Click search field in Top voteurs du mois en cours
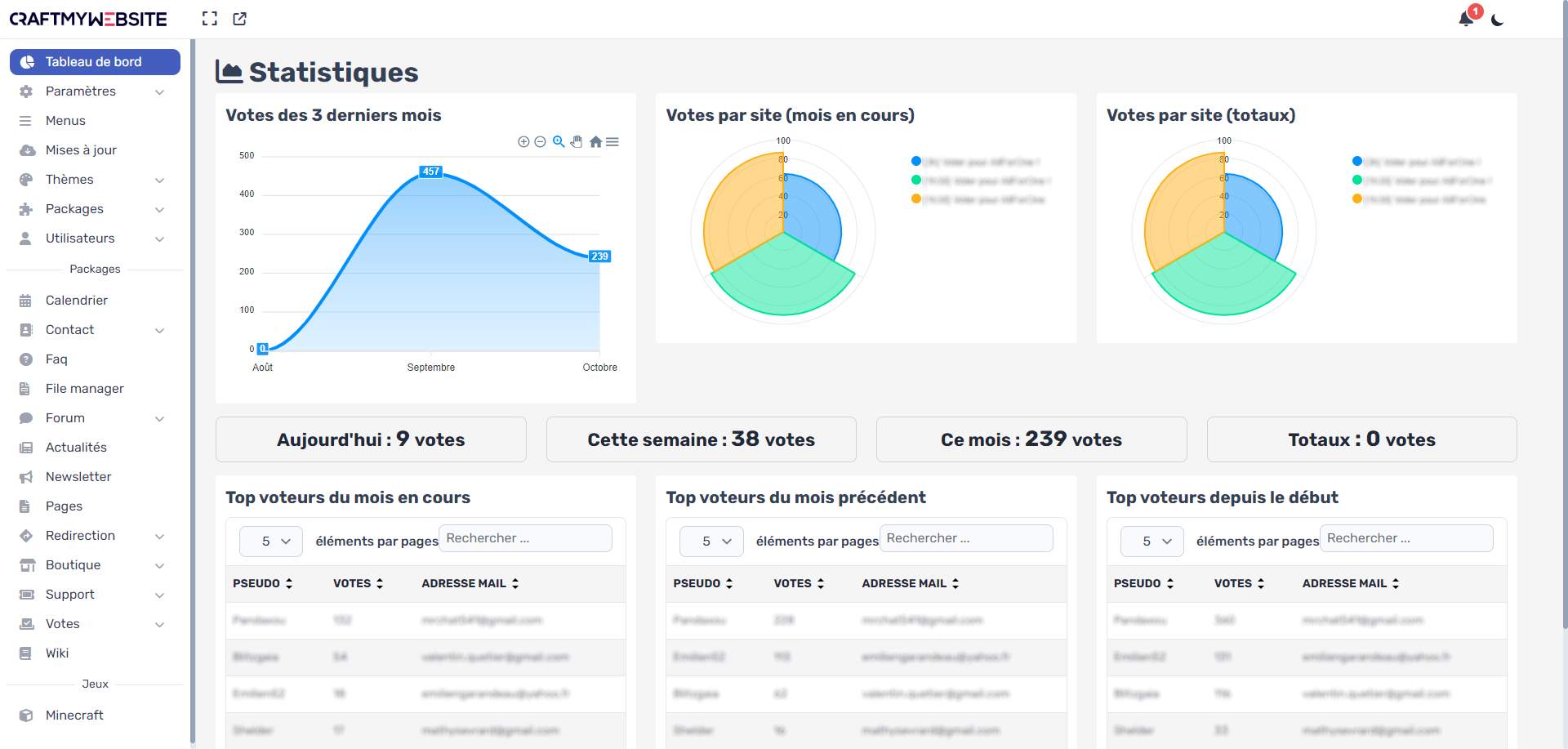Image resolution: width=1568 pixels, height=749 pixels. pyautogui.click(x=525, y=538)
